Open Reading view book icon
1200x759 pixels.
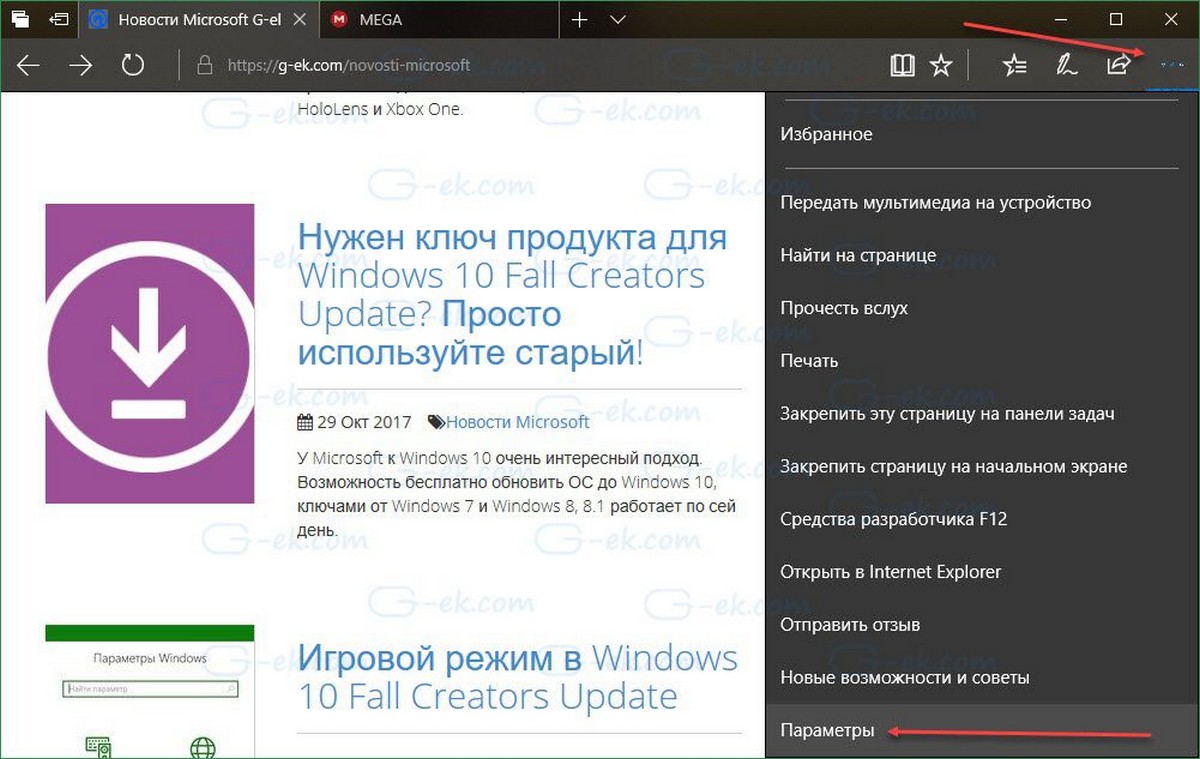coord(902,66)
